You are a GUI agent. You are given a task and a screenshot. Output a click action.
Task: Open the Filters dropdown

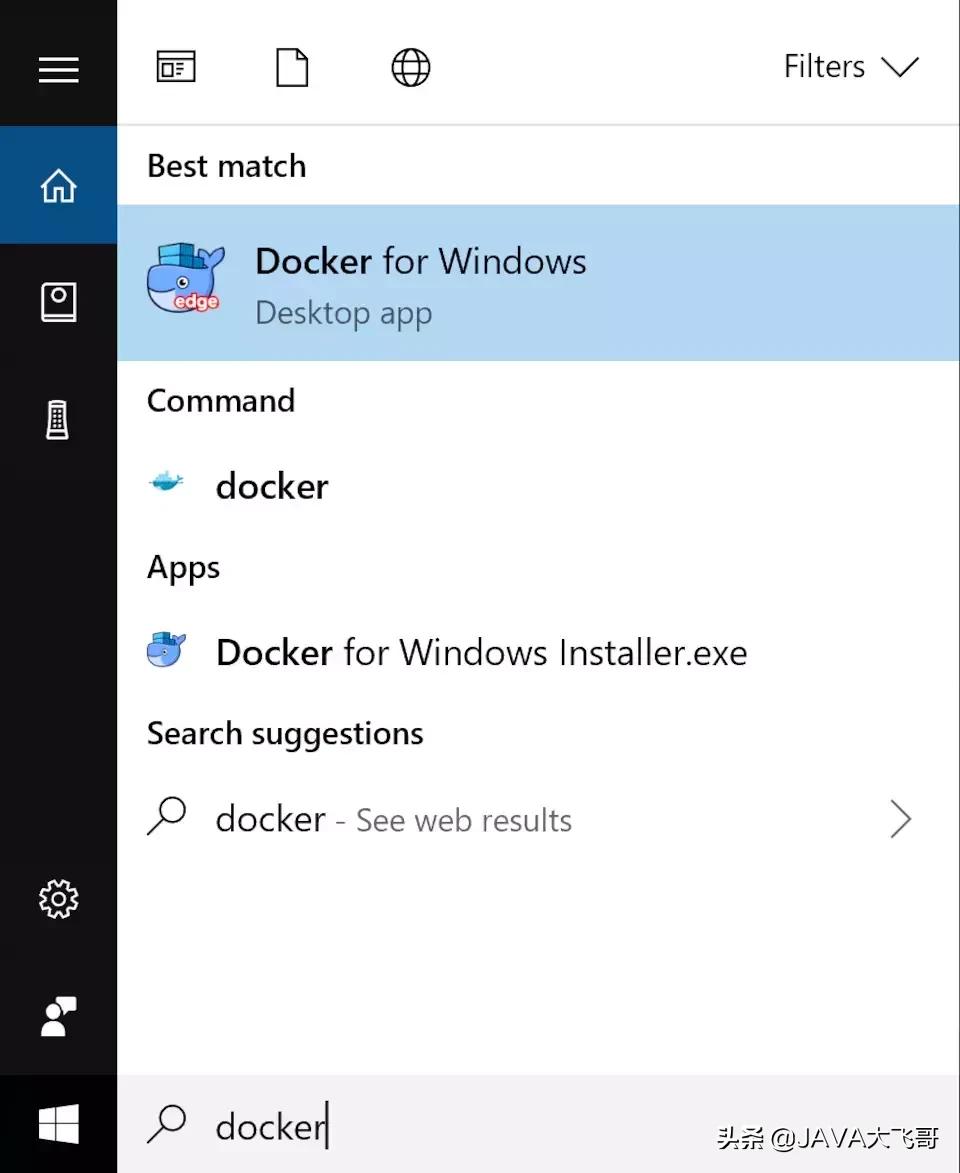(851, 66)
